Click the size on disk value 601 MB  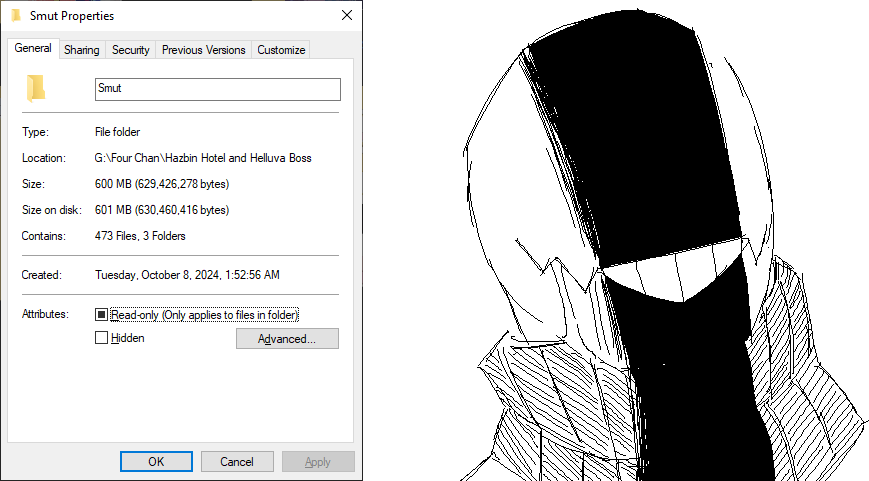tap(162, 210)
